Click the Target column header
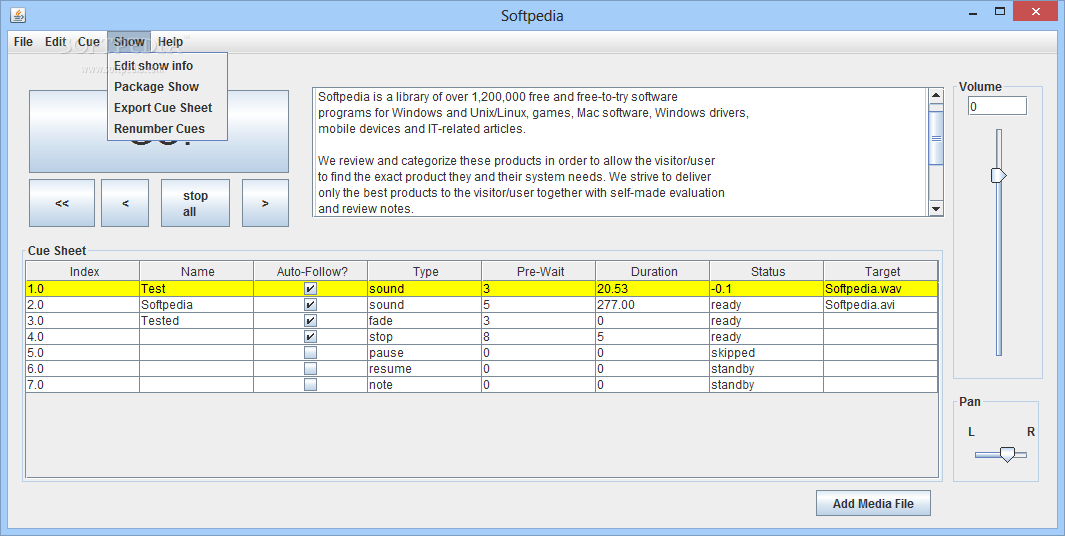Screen dimensions: 1065x536 point(881,272)
